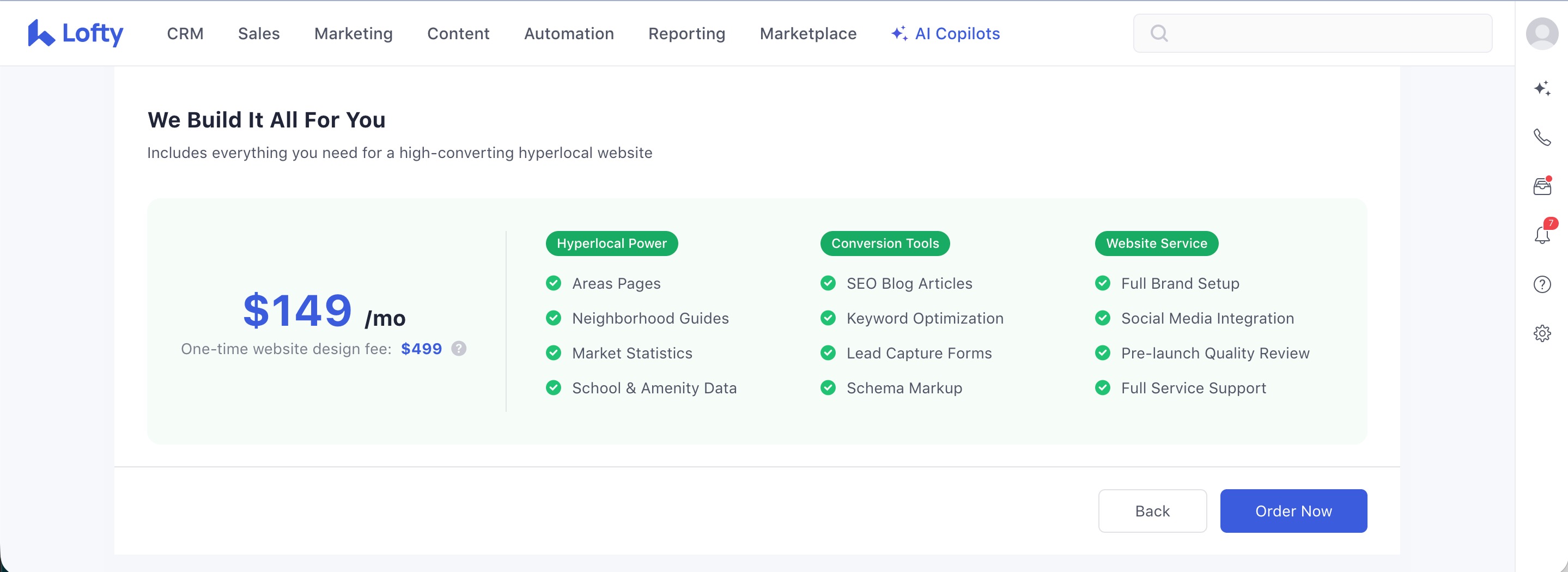Open the phone dialer icon
Viewport: 1568px width, 572px height.
point(1541,137)
